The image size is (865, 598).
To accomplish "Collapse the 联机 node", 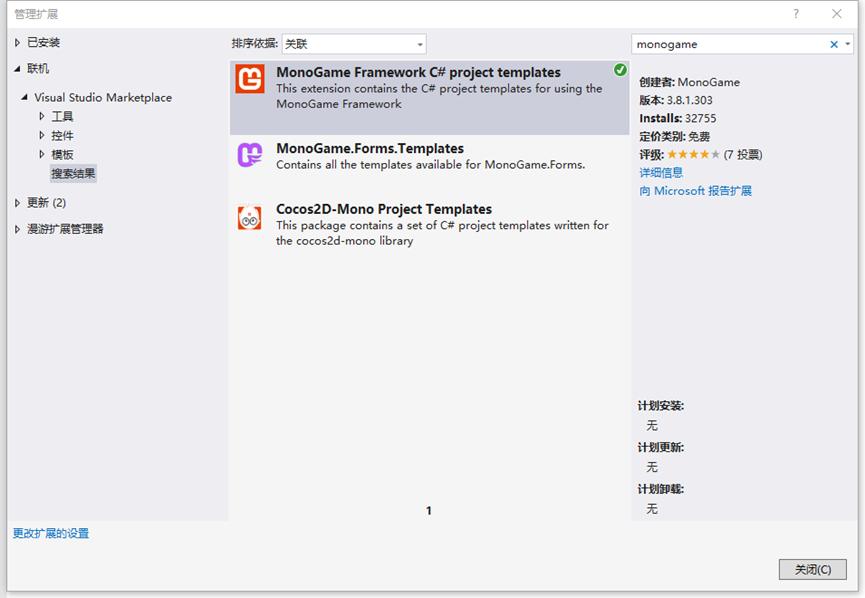I will pos(17,68).
